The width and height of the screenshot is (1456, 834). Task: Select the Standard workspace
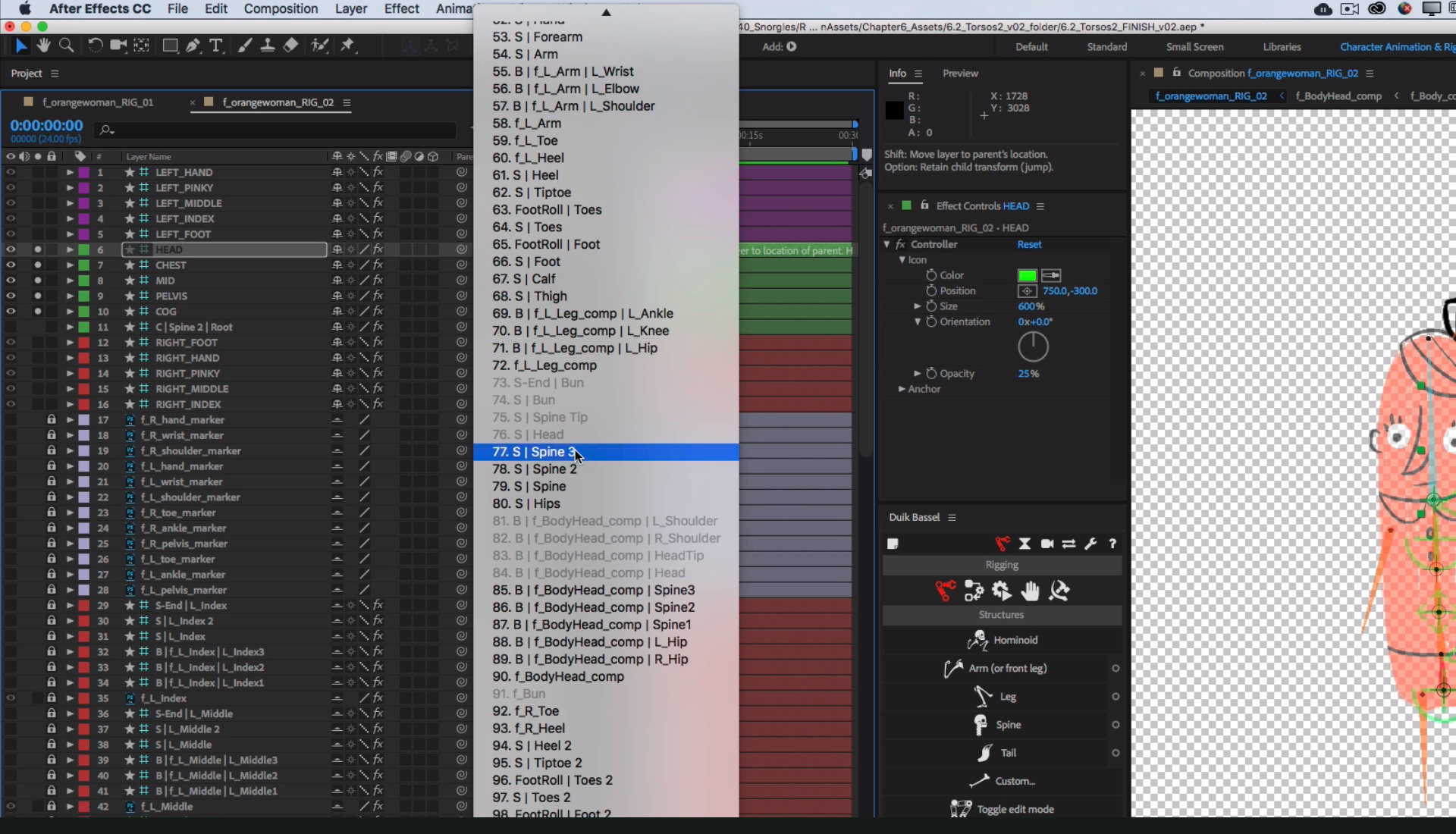pyautogui.click(x=1106, y=47)
